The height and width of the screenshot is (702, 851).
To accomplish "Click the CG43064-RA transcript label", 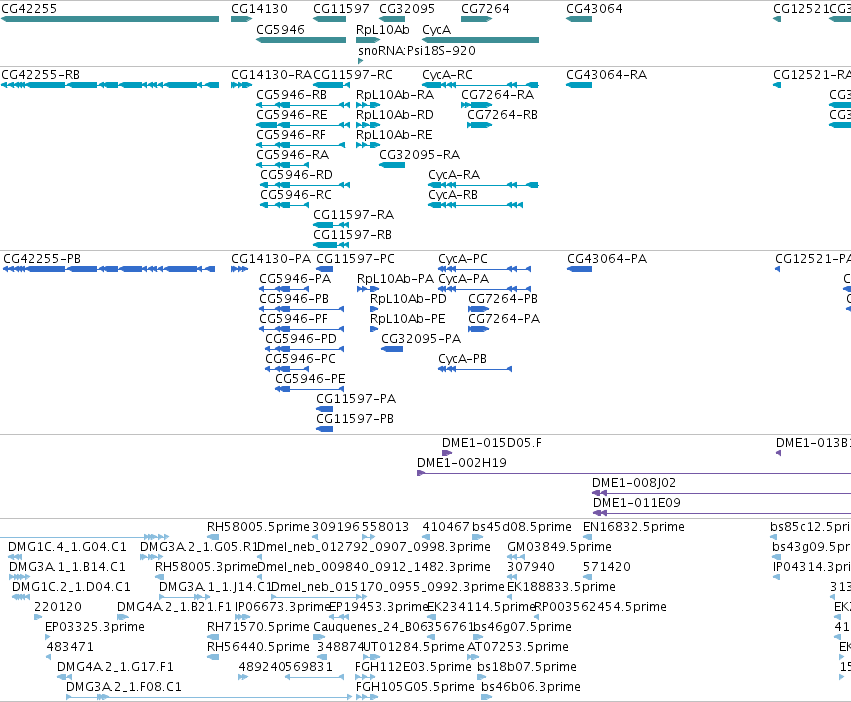I will click(607, 74).
